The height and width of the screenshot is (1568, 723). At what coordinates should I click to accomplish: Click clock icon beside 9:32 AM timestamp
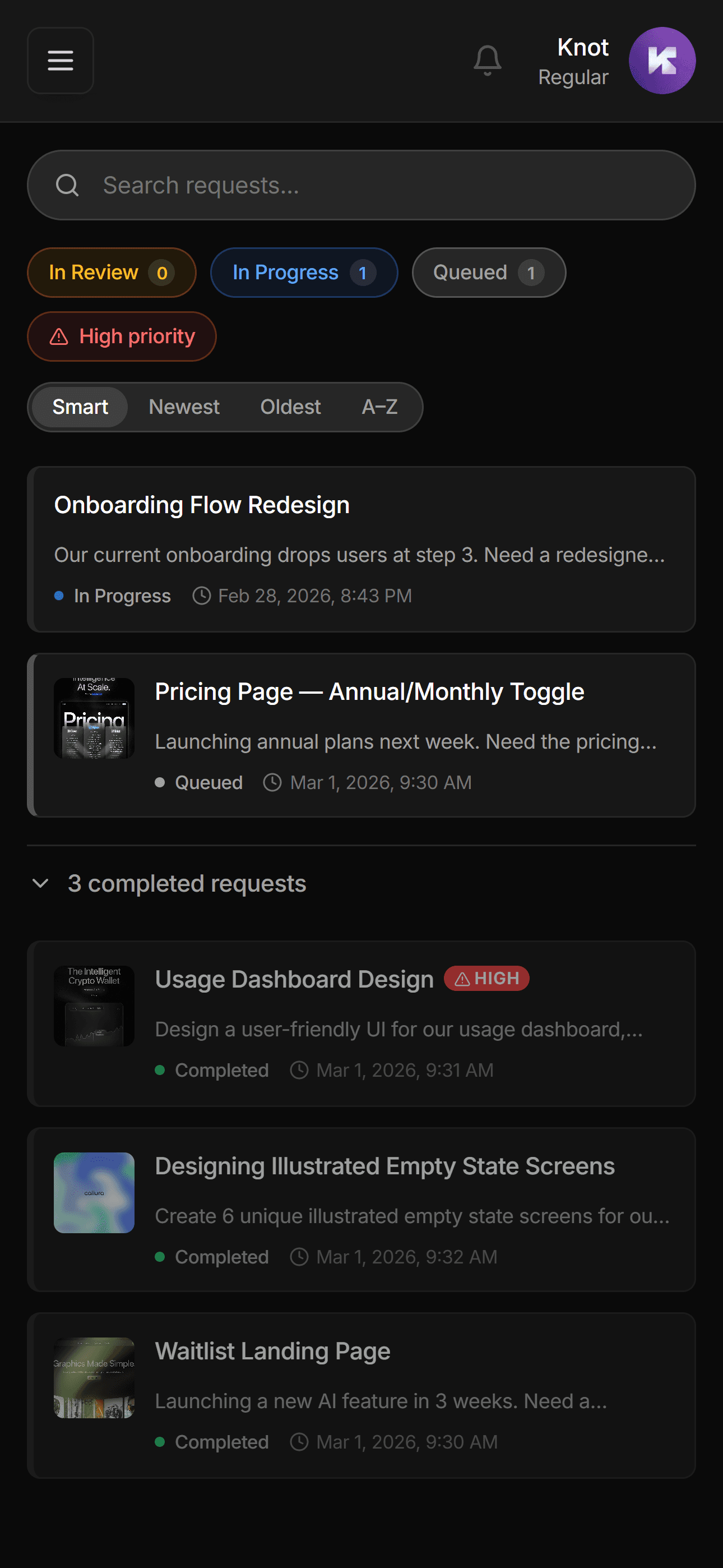tap(299, 1256)
